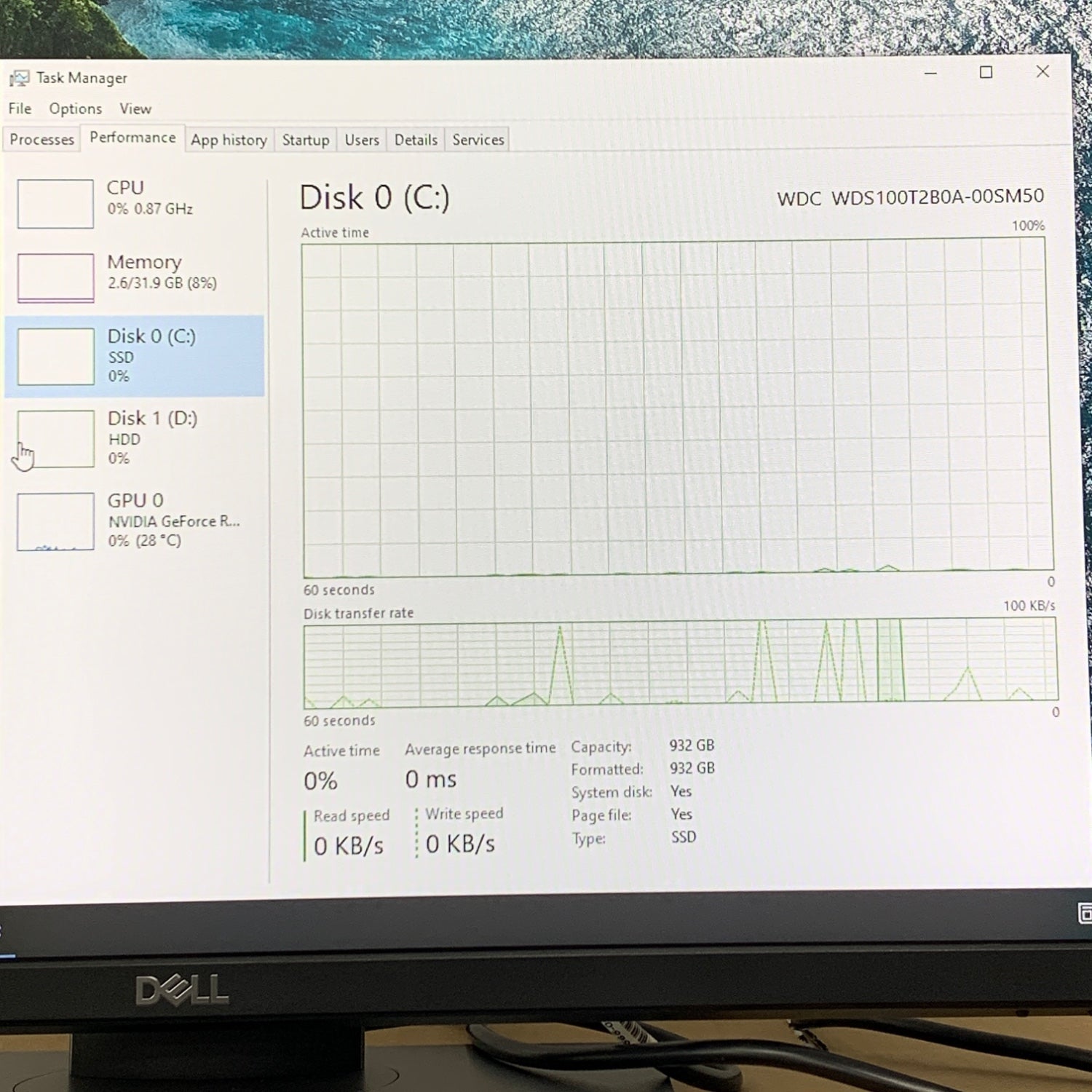Switch to the Startup tab
The width and height of the screenshot is (1092, 1092).
tap(305, 140)
